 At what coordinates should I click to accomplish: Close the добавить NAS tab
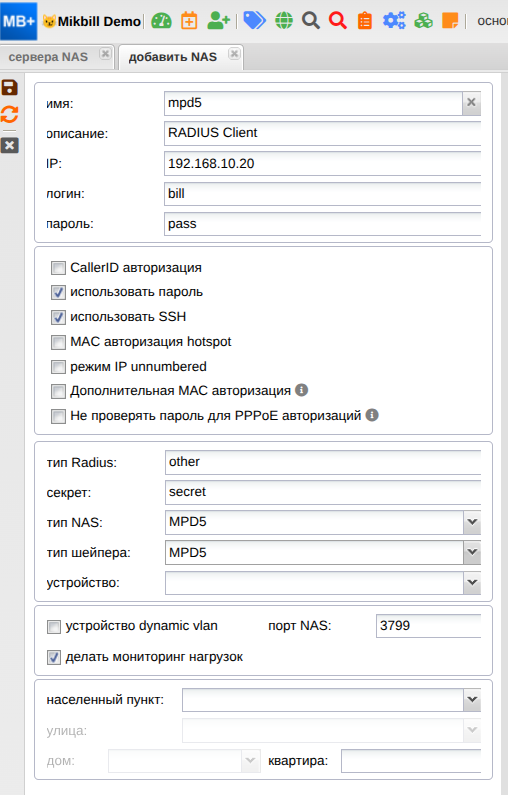[x=234, y=54]
